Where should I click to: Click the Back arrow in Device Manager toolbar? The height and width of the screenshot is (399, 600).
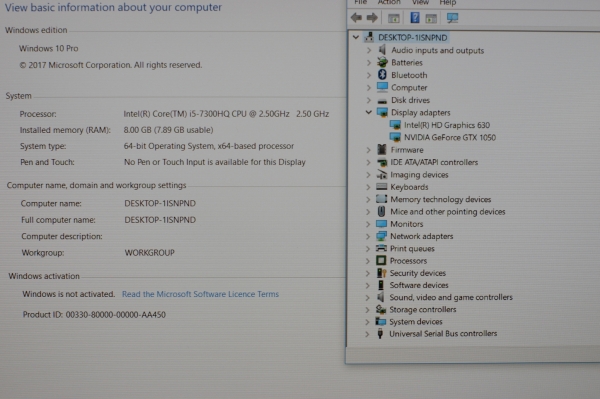pyautogui.click(x=356, y=18)
